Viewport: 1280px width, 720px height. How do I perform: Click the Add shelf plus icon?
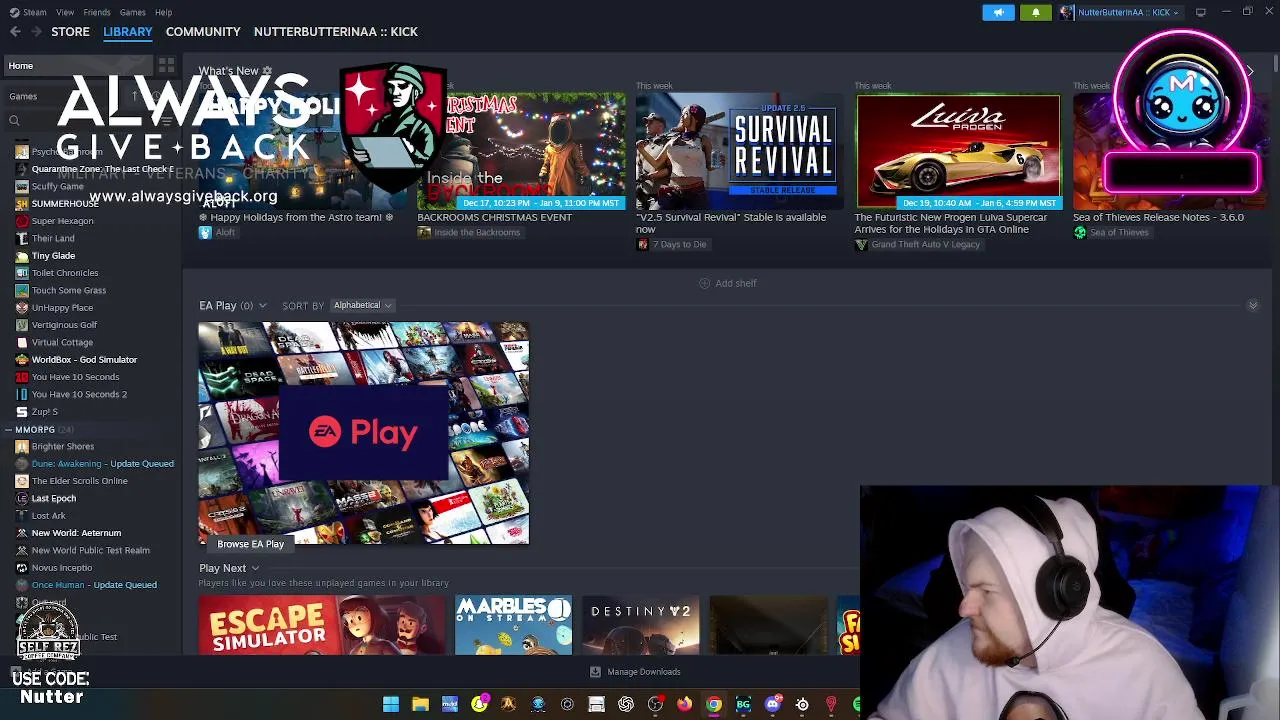(704, 283)
